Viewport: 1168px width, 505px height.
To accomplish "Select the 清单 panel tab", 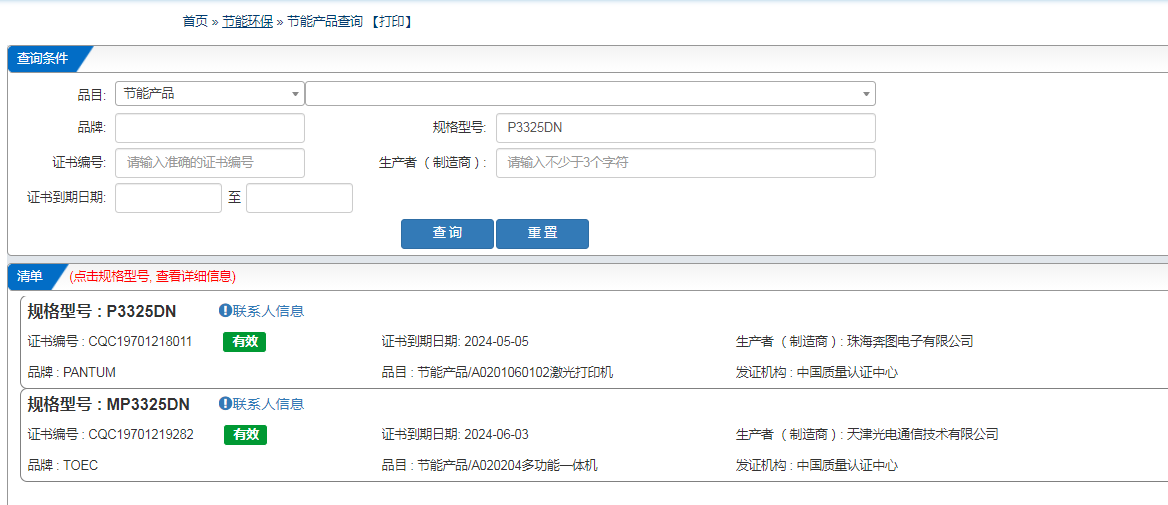I will click(x=31, y=276).
